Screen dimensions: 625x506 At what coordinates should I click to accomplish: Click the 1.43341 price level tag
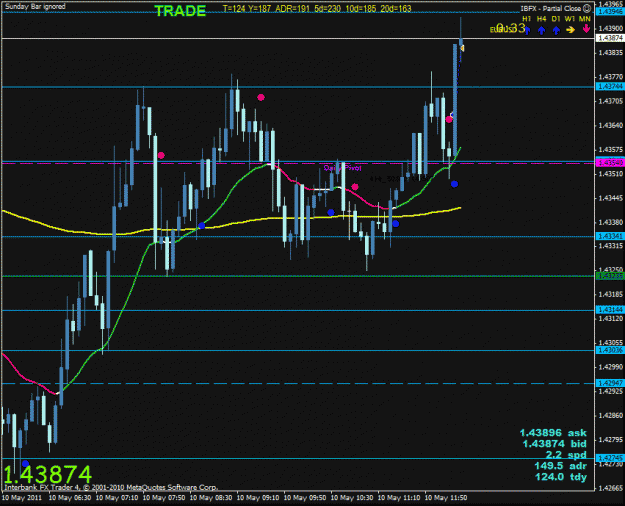610,236
